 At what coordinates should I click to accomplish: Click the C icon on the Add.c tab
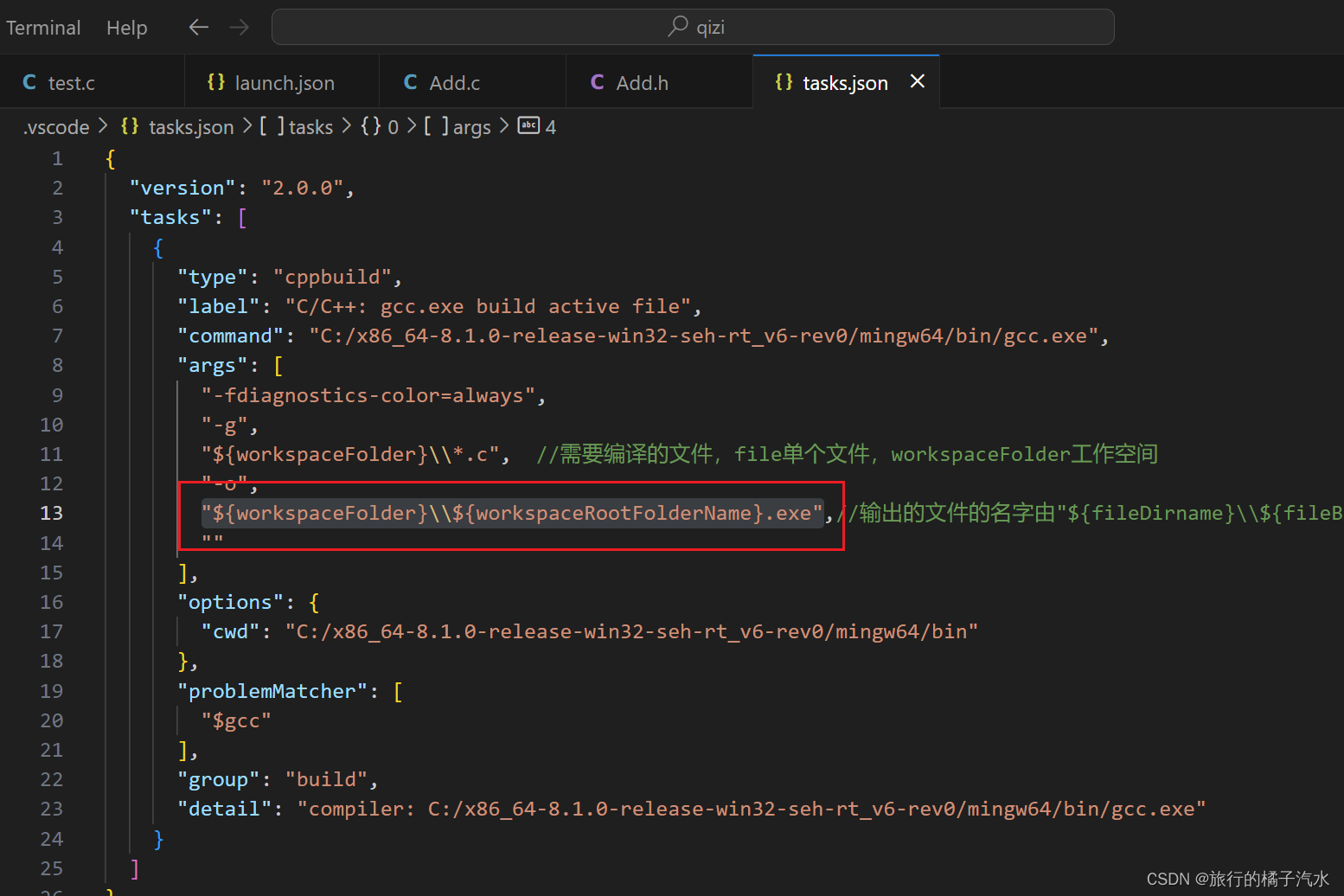[x=409, y=82]
